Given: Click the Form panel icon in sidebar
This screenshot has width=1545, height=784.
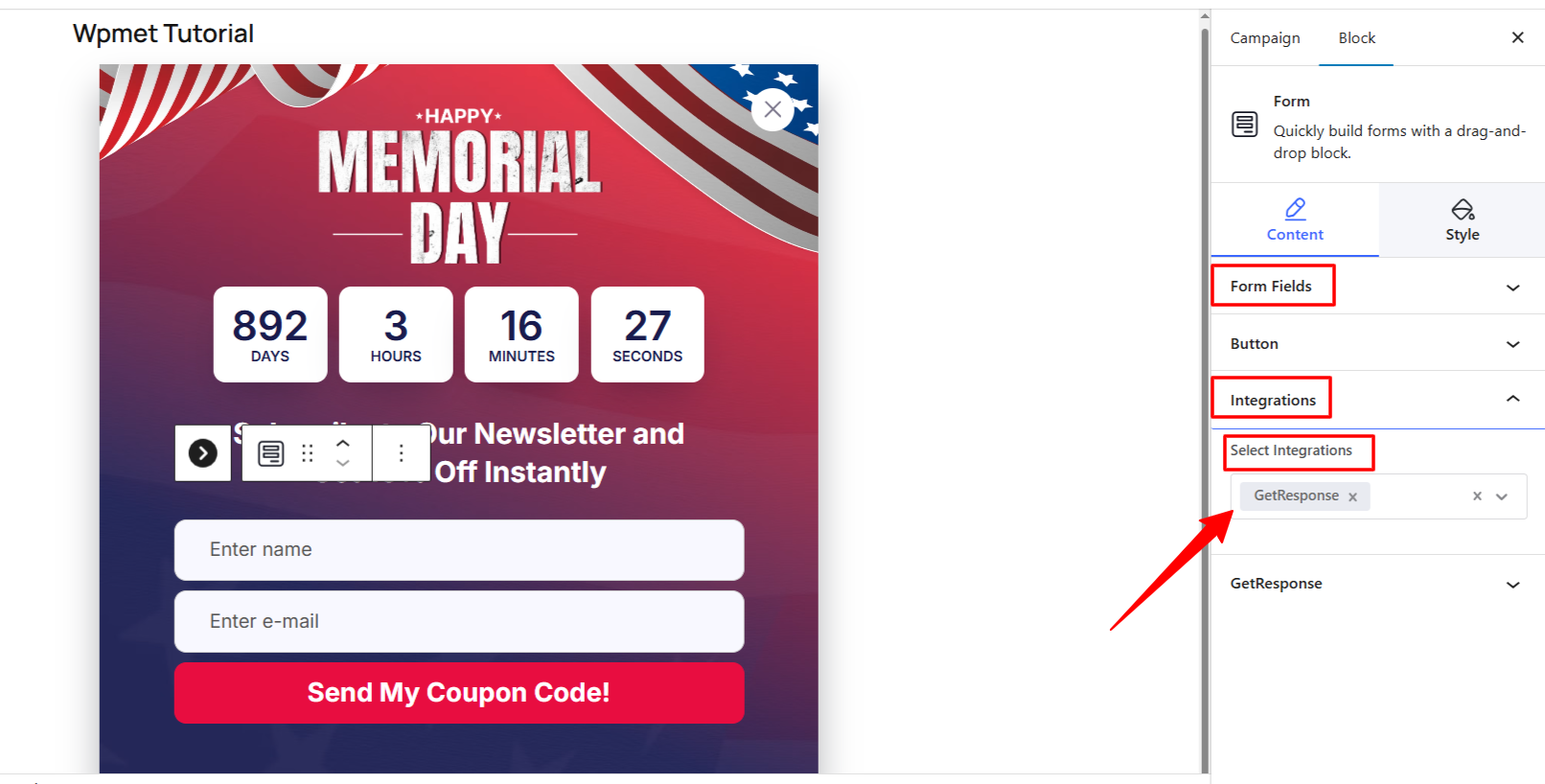Looking at the screenshot, I should click(x=1243, y=125).
